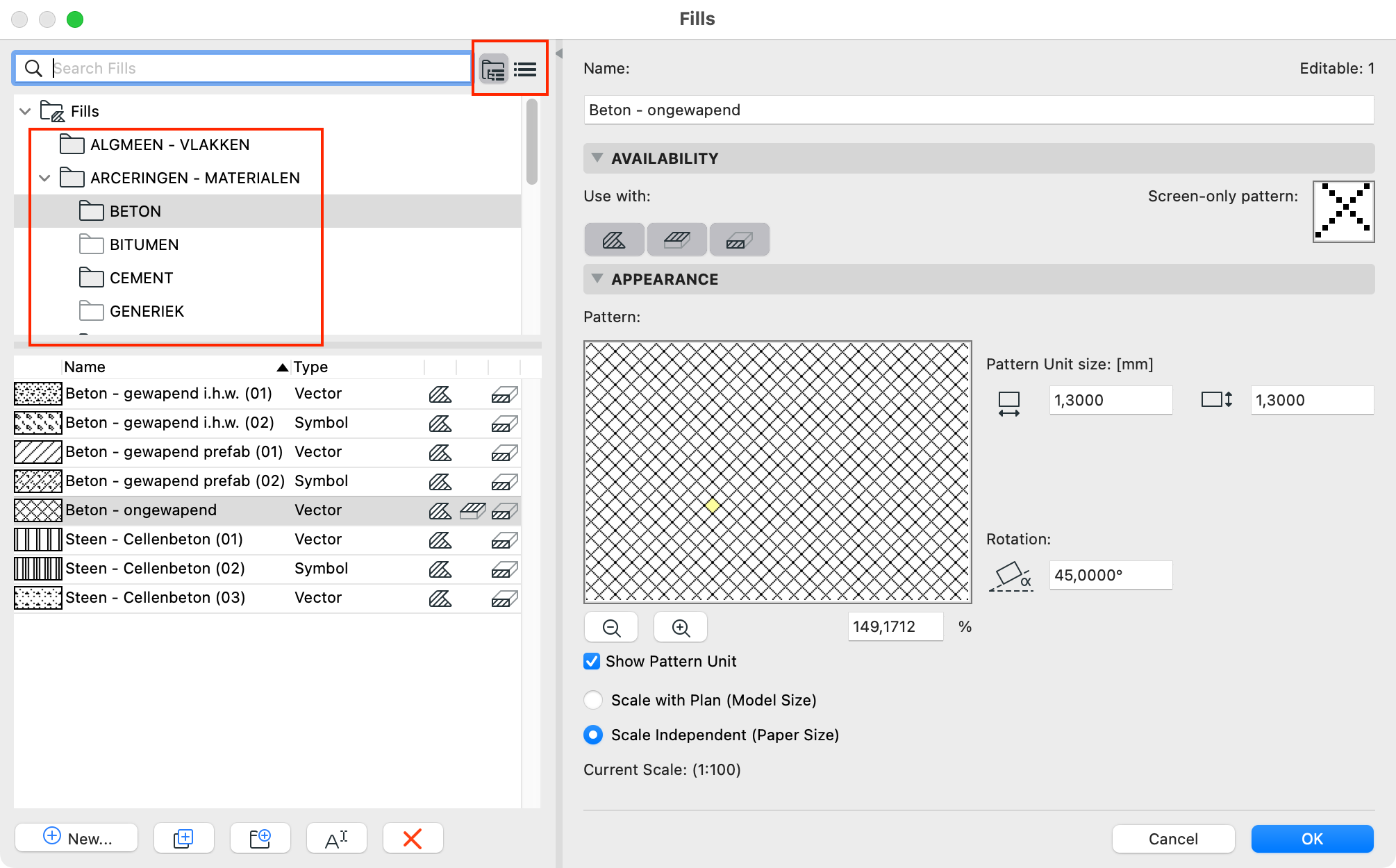The width and height of the screenshot is (1396, 868).
Task: Click the rename fill icon button
Action: coord(336,838)
